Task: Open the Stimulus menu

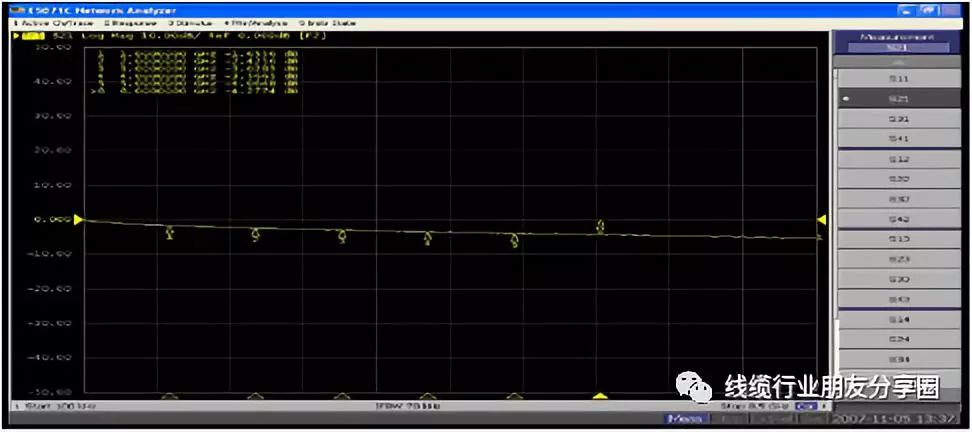Action: pos(190,23)
